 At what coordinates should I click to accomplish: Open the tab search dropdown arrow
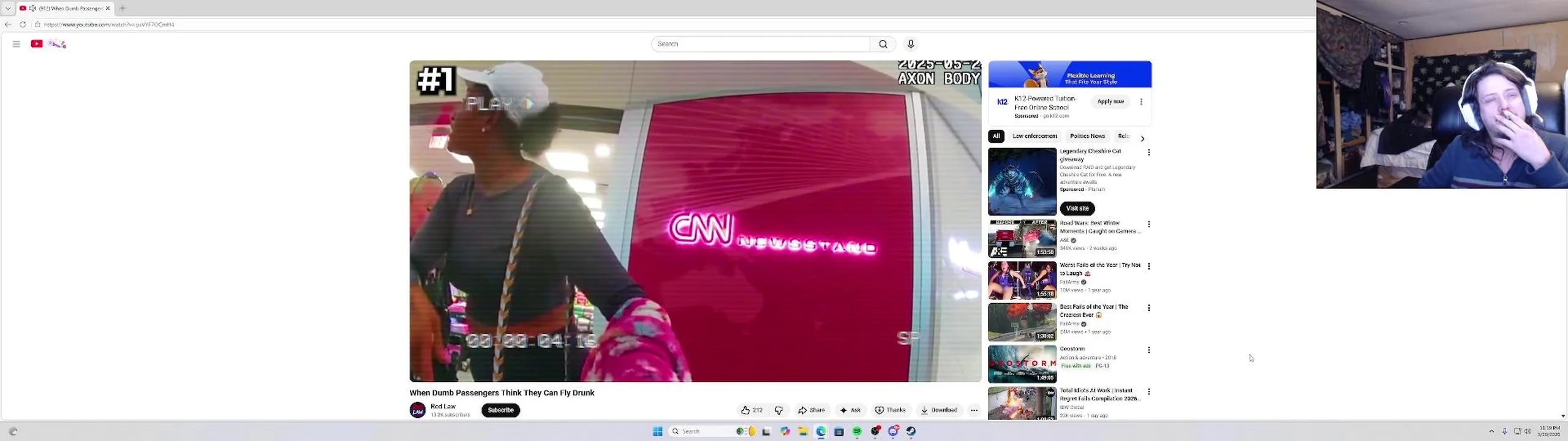click(8, 8)
